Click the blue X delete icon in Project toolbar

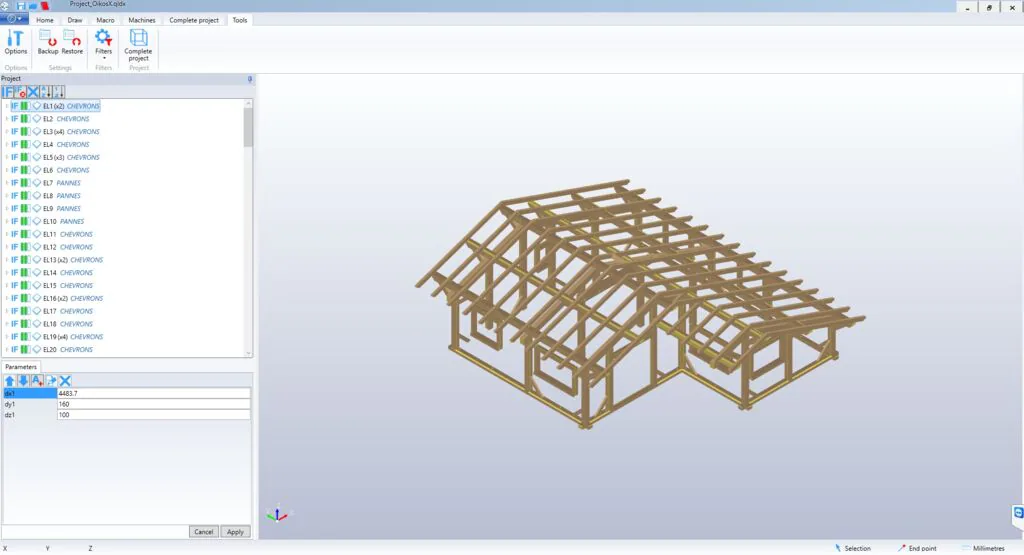[x=33, y=92]
